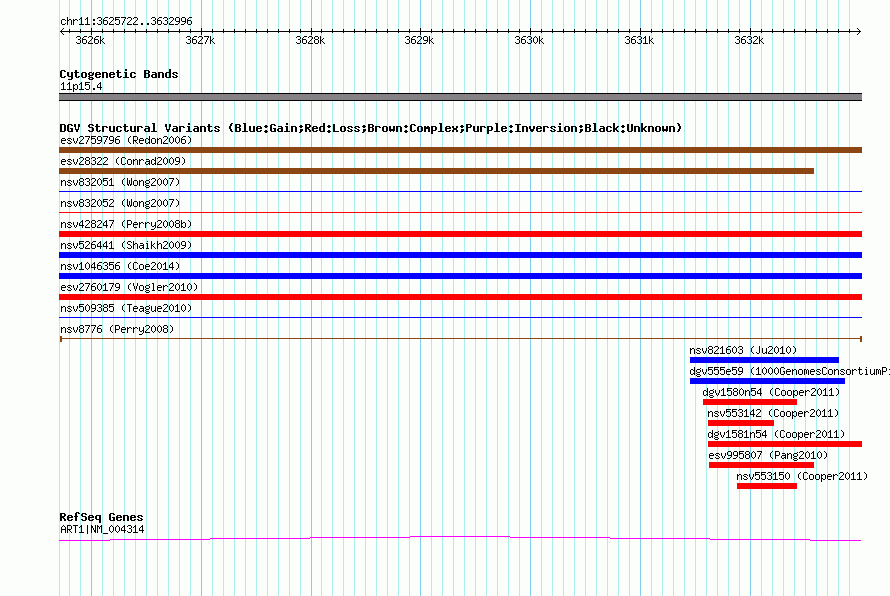Open the nsv553142 (Cooper2011) variant label
Screen dimensions: 890x596
click(x=773, y=413)
